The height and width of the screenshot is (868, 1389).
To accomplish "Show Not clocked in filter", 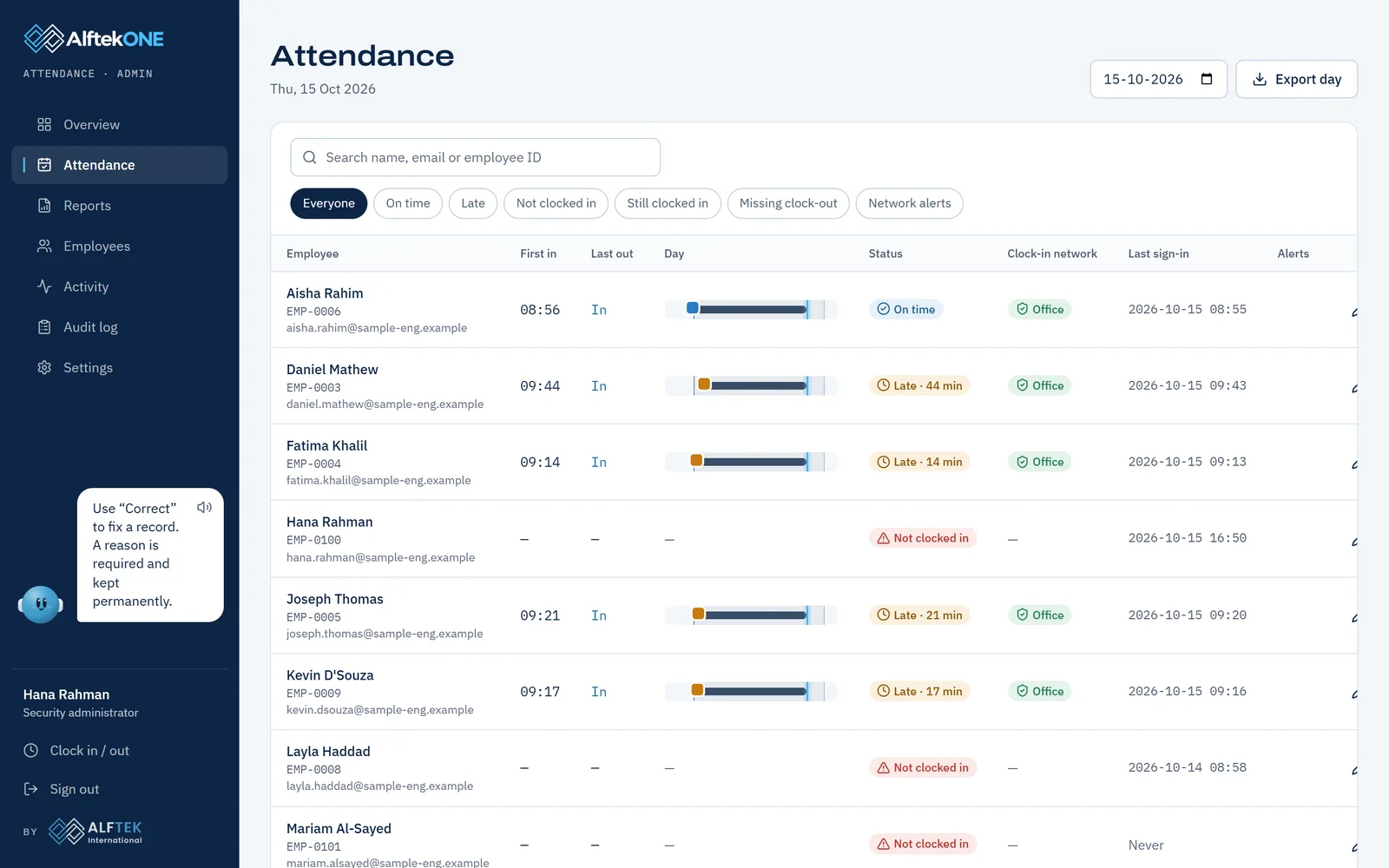I will (556, 203).
